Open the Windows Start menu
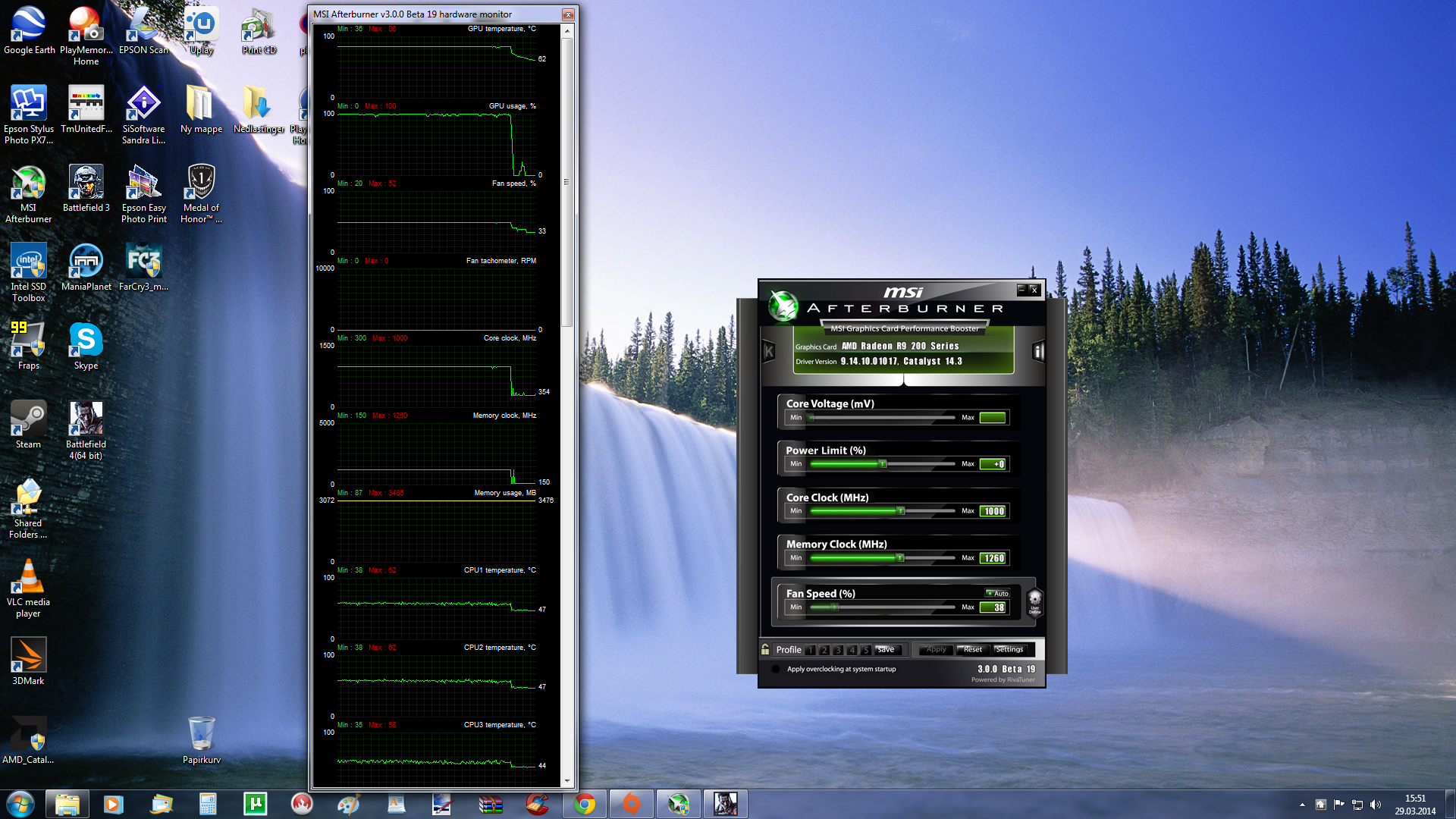 20,804
